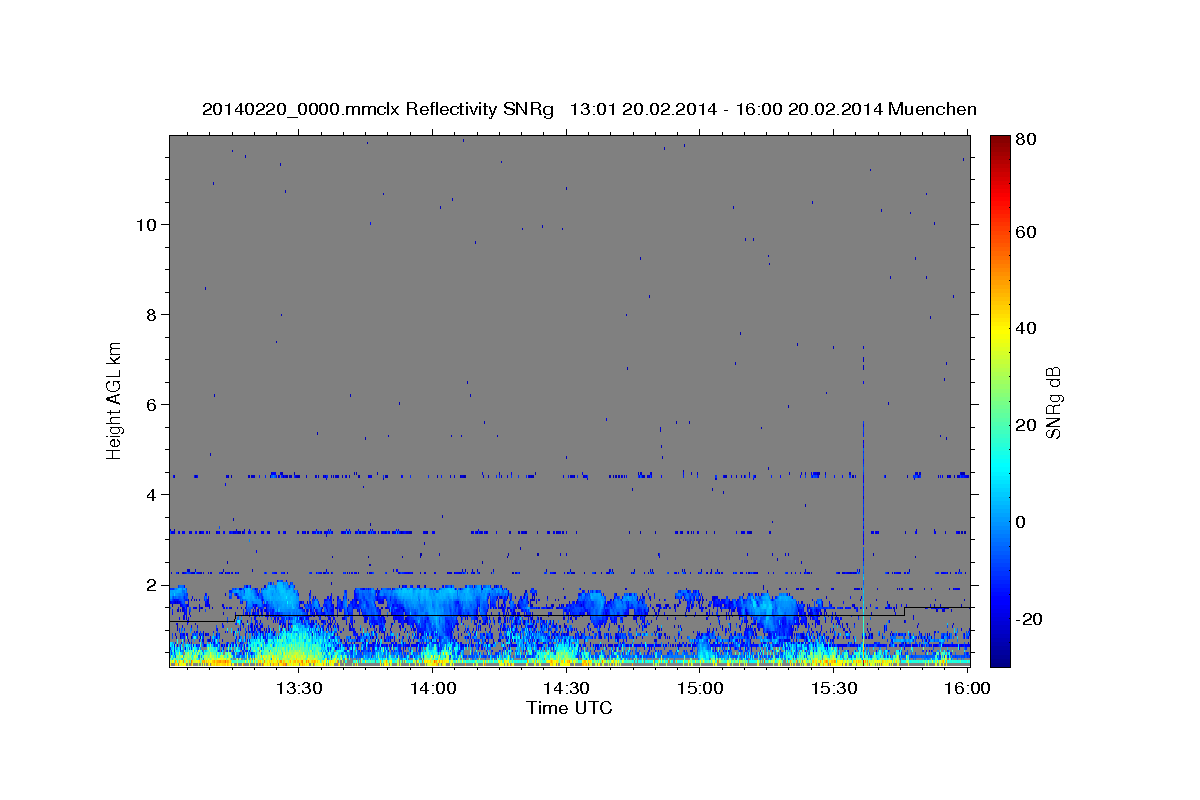Image resolution: width=1200 pixels, height=800 pixels.
Task: Click the 14:00 time tick label
Action: (x=433, y=688)
